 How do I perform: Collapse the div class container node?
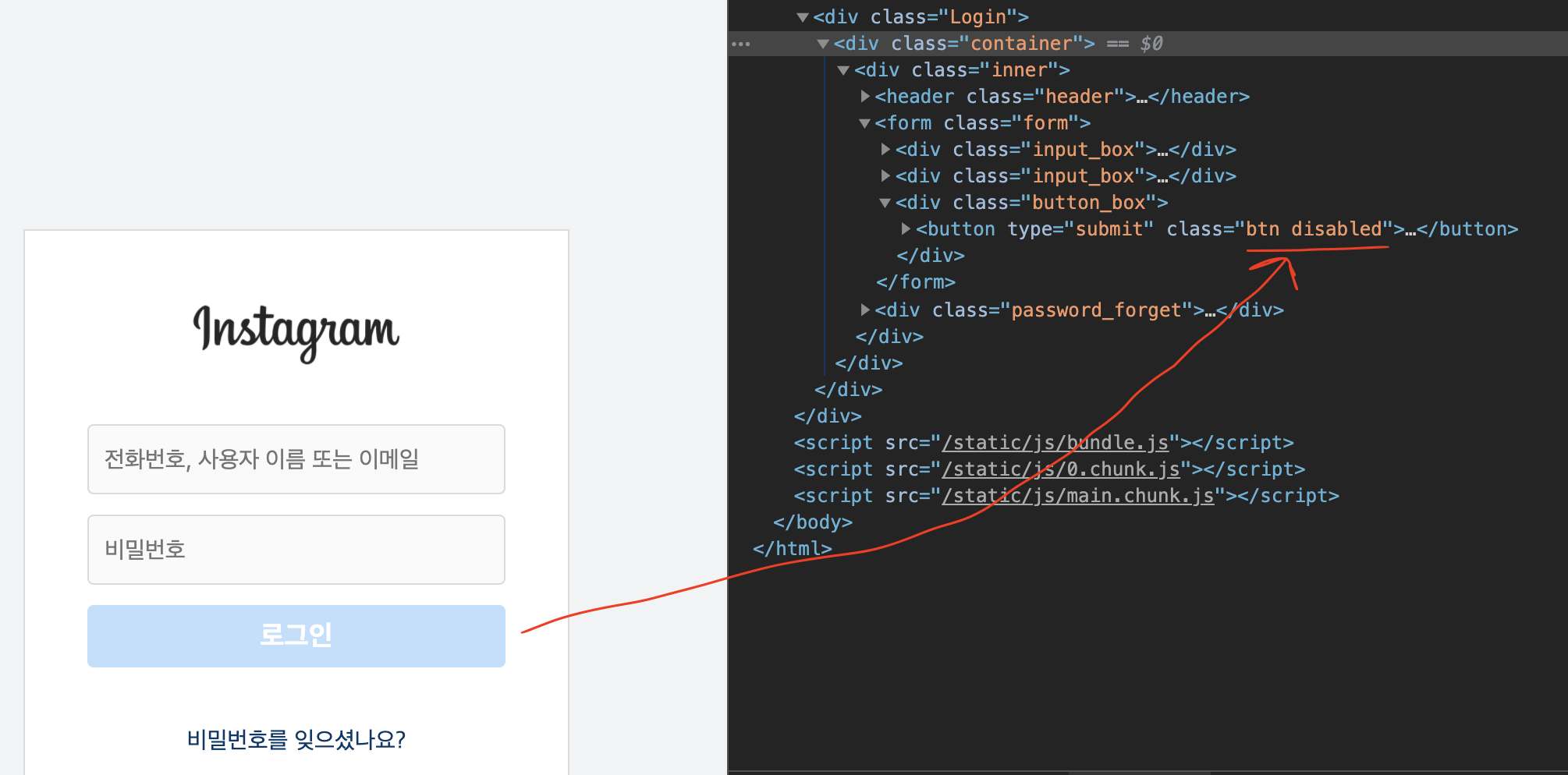click(822, 44)
